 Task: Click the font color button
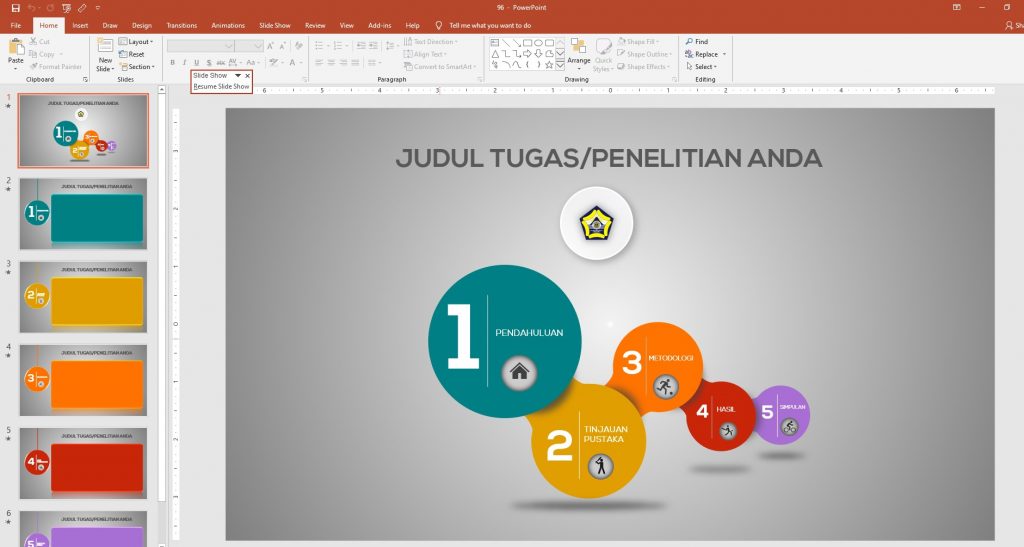point(293,63)
